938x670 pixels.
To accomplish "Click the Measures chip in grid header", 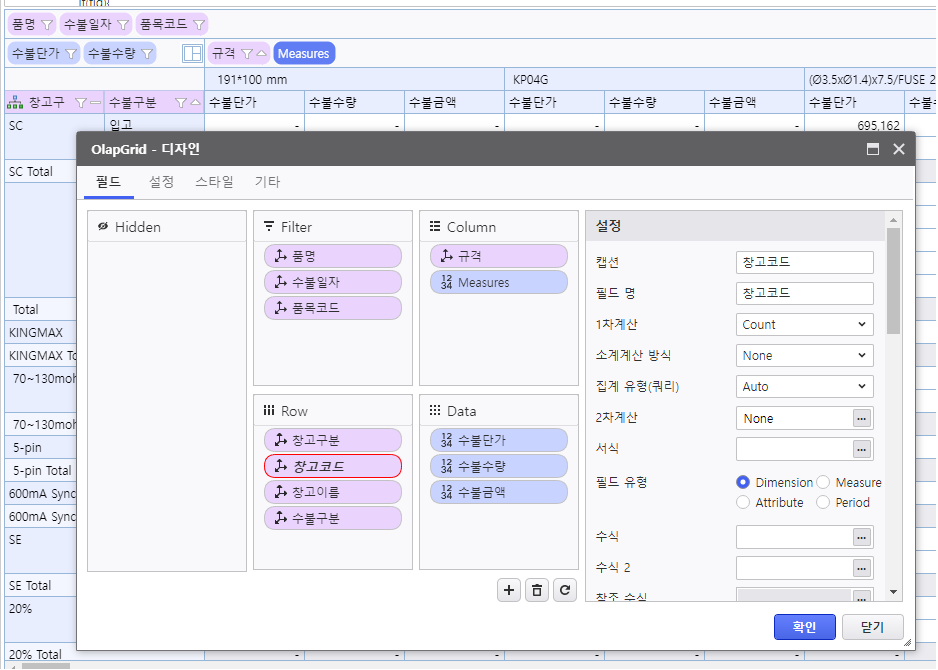I will pyautogui.click(x=304, y=54).
